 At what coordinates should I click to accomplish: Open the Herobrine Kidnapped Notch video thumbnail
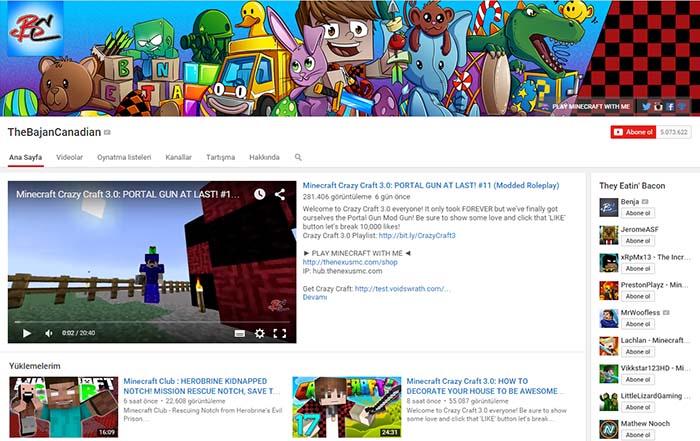click(64, 407)
